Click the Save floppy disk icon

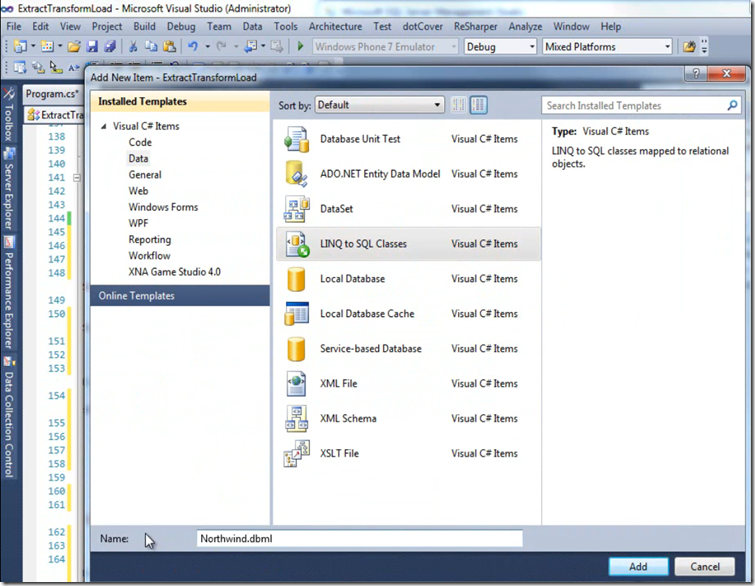click(92, 47)
